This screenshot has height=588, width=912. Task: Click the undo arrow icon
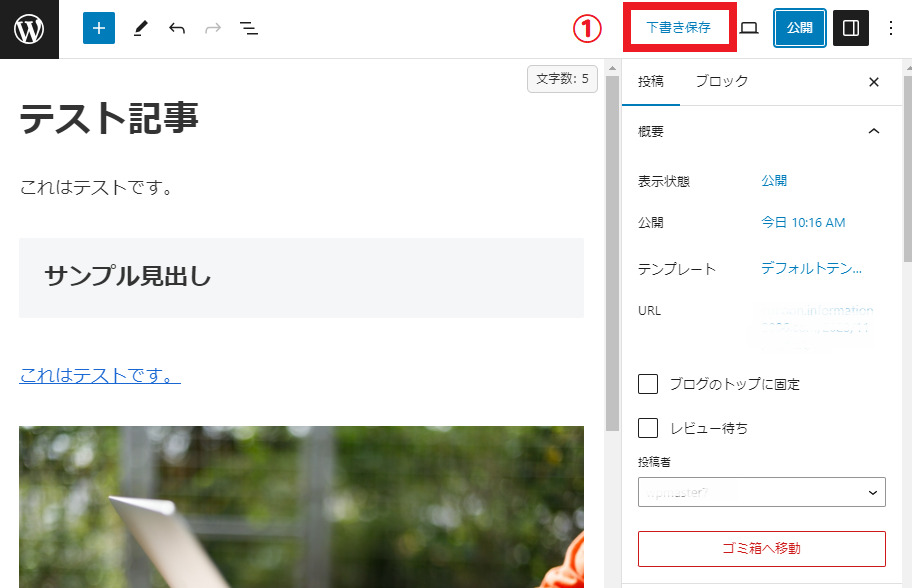(177, 29)
